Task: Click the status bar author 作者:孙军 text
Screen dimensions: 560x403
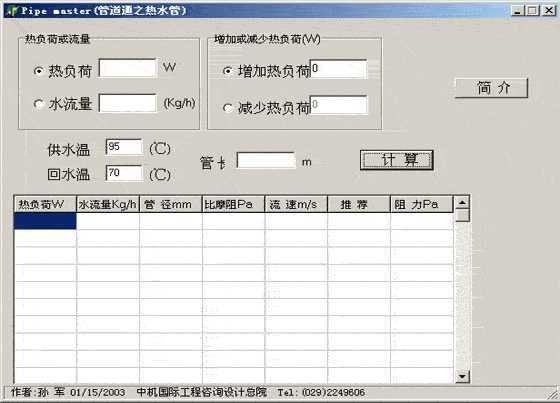Action: click(x=38, y=392)
